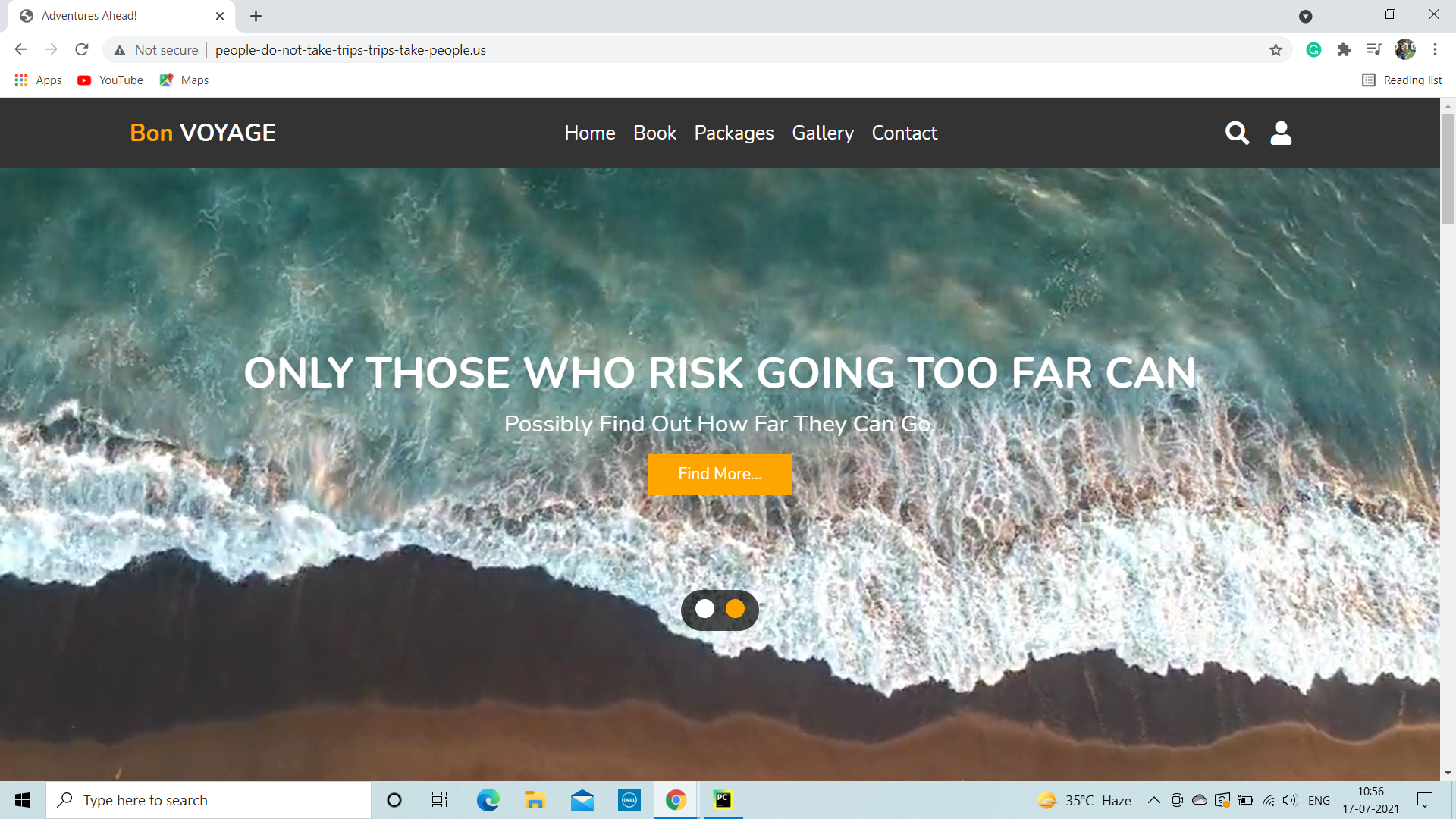Click the website search magnifier icon

1237,133
